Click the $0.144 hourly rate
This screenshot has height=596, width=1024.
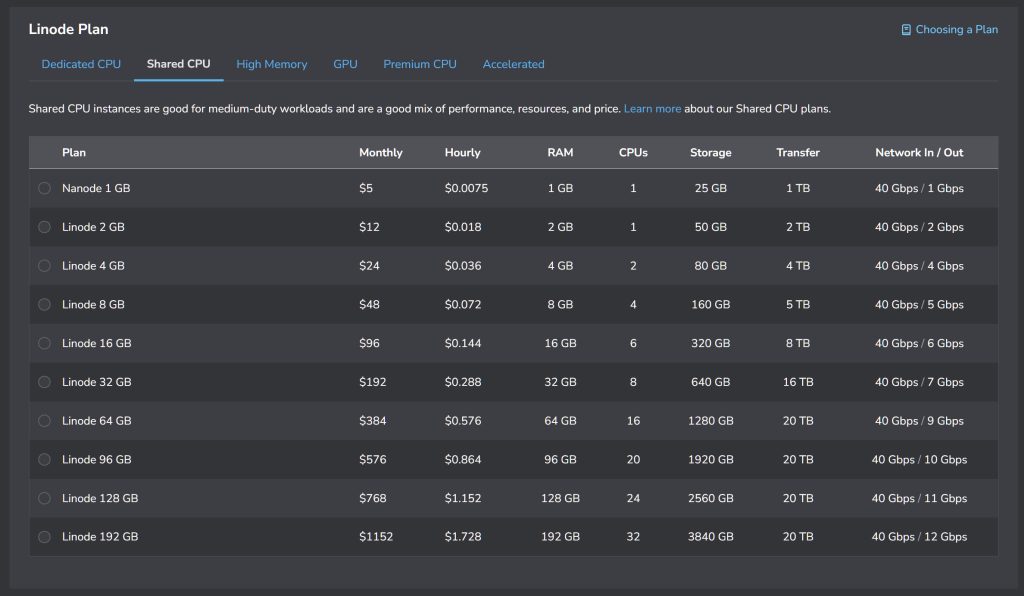pos(463,343)
